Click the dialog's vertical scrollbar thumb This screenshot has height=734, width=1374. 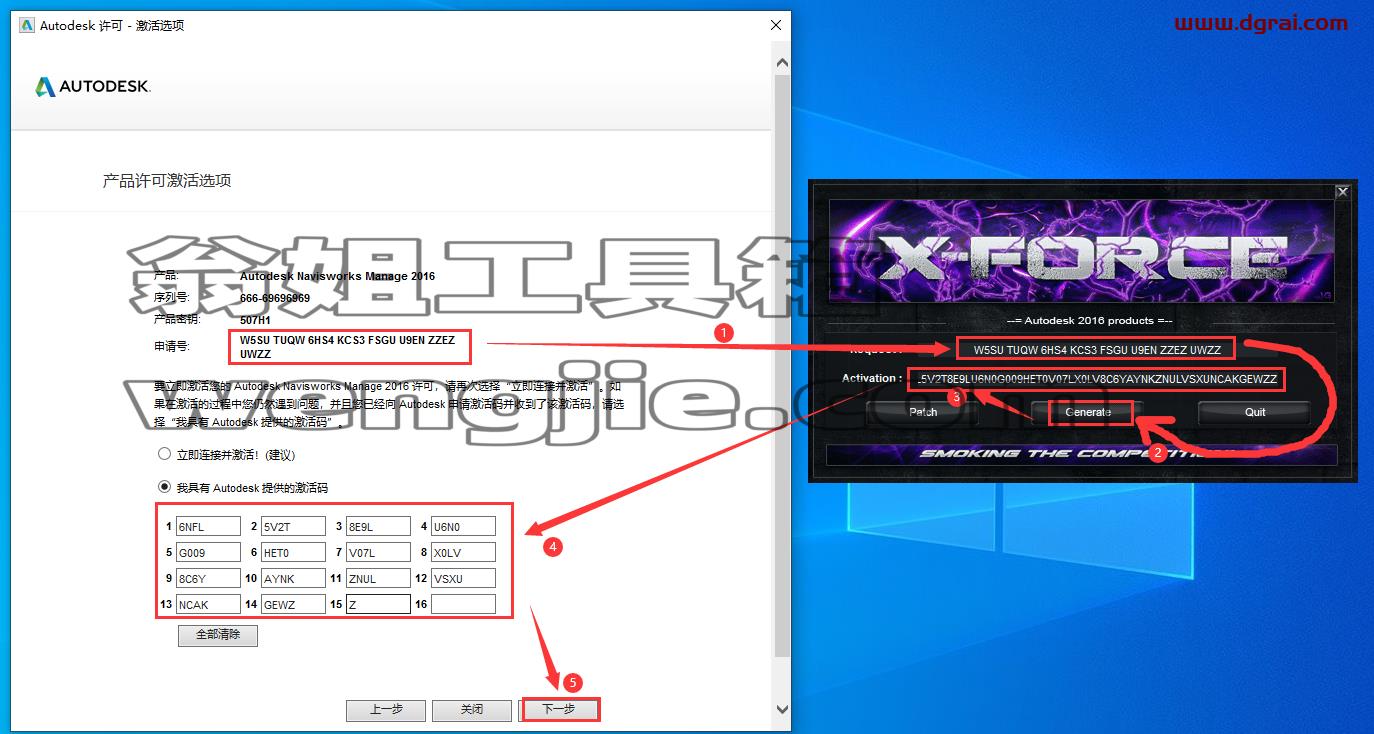pyautogui.click(x=782, y=365)
